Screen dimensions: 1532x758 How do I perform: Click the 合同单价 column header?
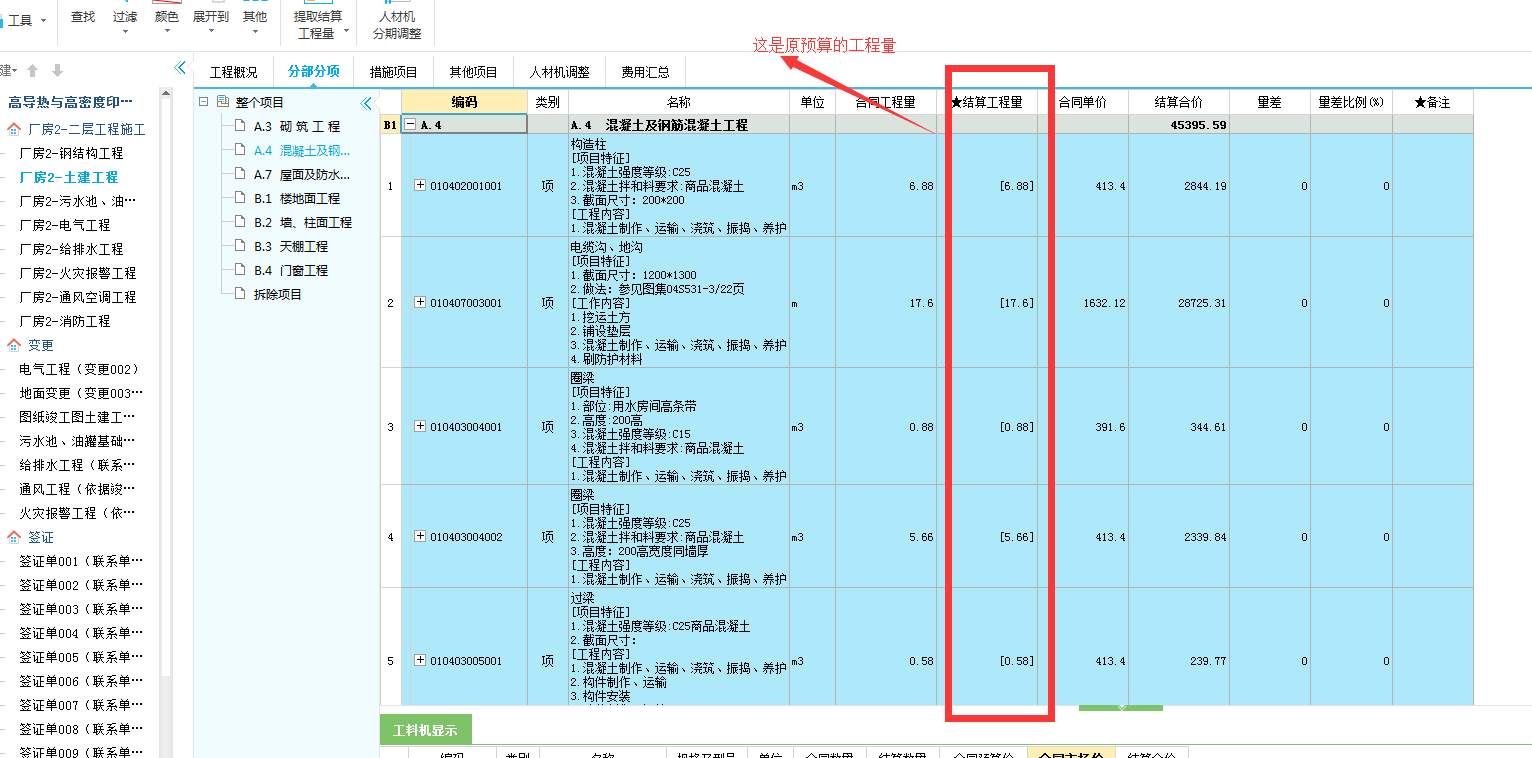point(1082,102)
